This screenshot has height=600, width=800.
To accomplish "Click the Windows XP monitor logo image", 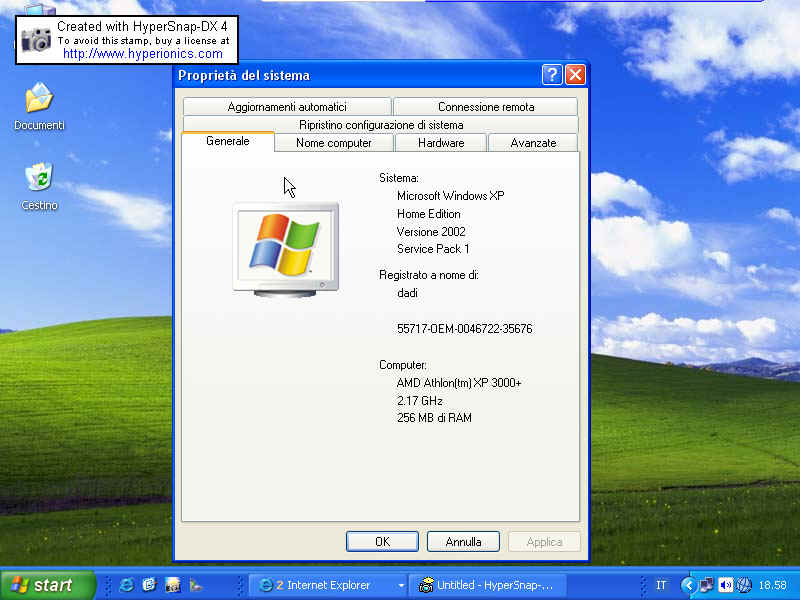I will [x=285, y=249].
